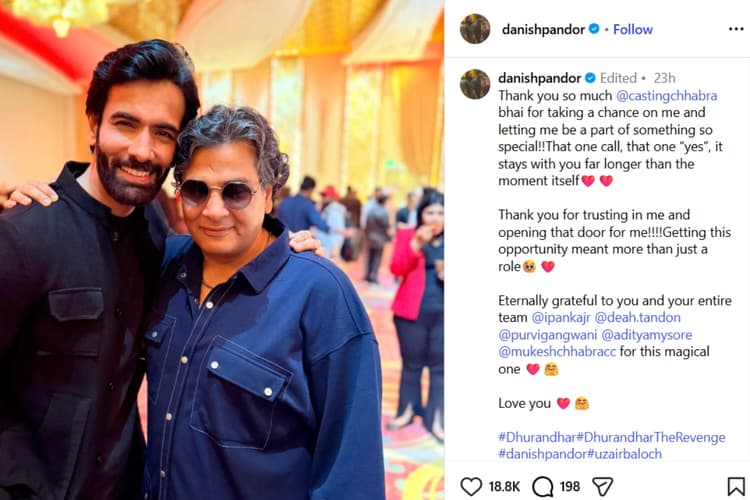Click the post photo of two men
The width and height of the screenshot is (750, 500).
[x=222, y=250]
